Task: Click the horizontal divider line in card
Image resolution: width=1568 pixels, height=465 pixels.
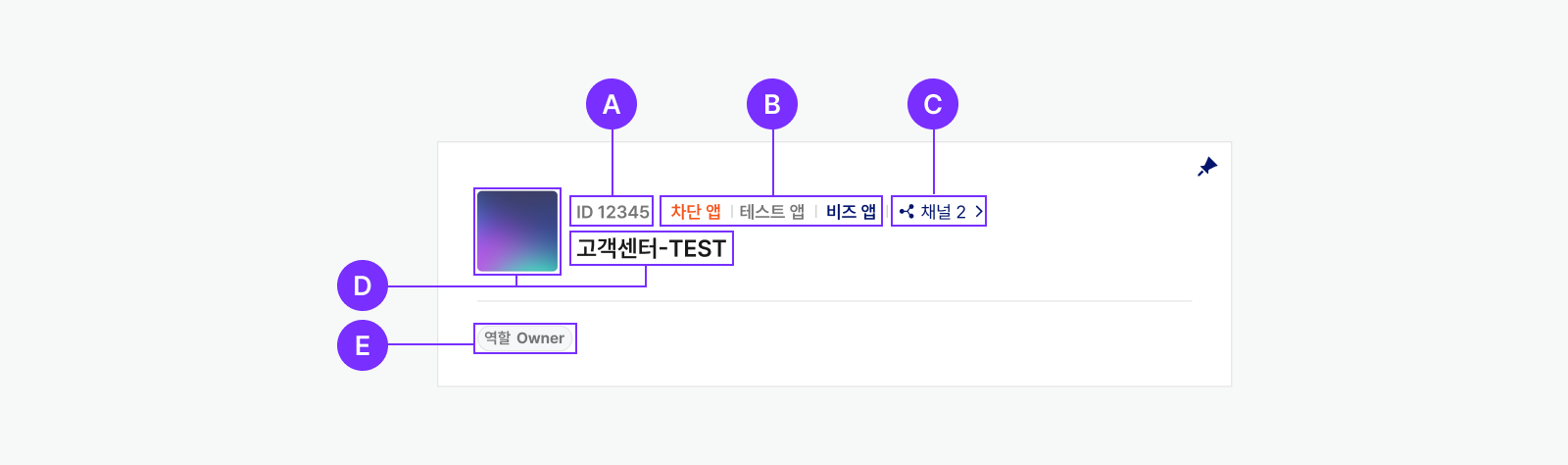Action: coord(833,300)
